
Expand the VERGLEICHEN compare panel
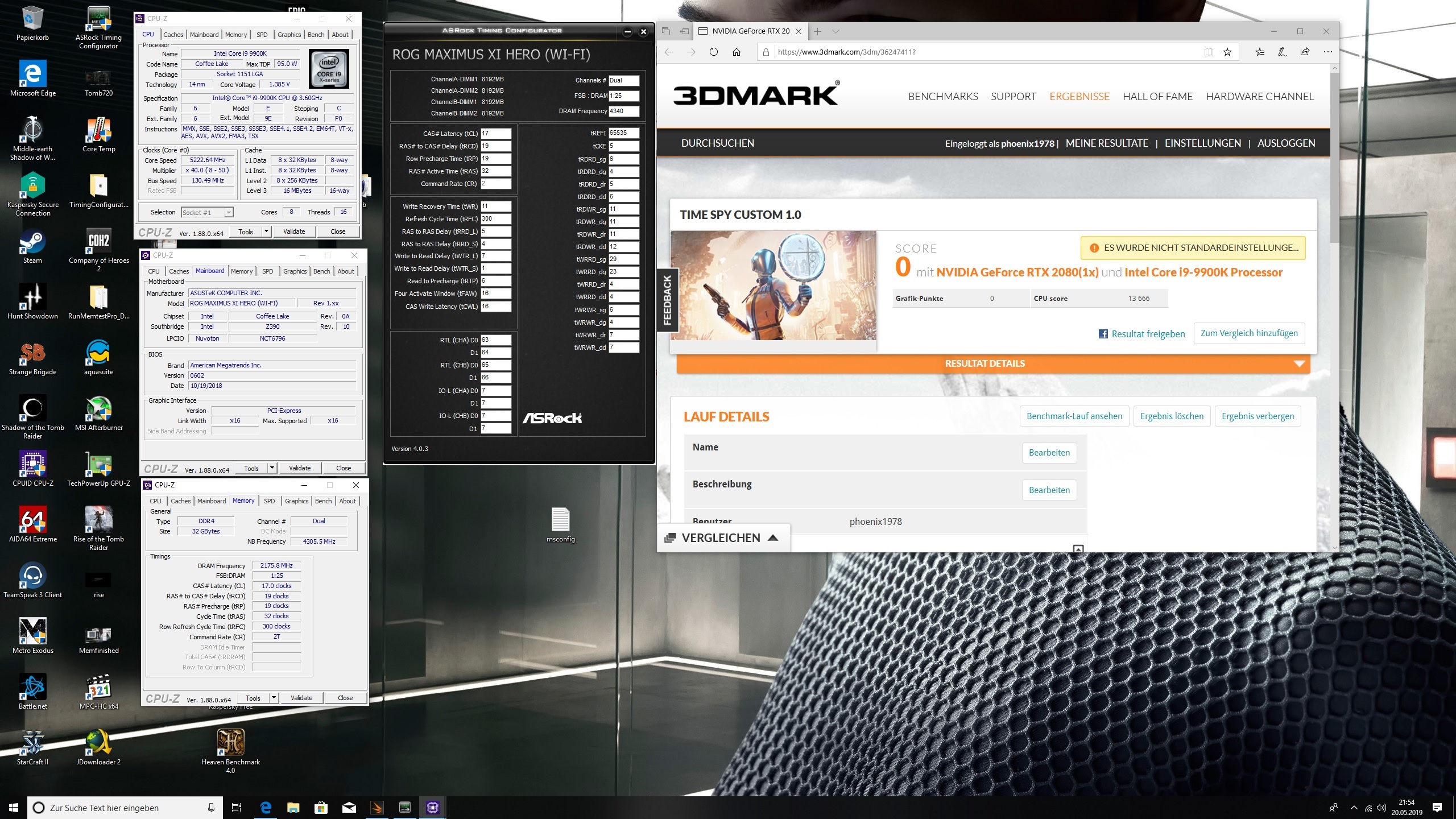722,537
